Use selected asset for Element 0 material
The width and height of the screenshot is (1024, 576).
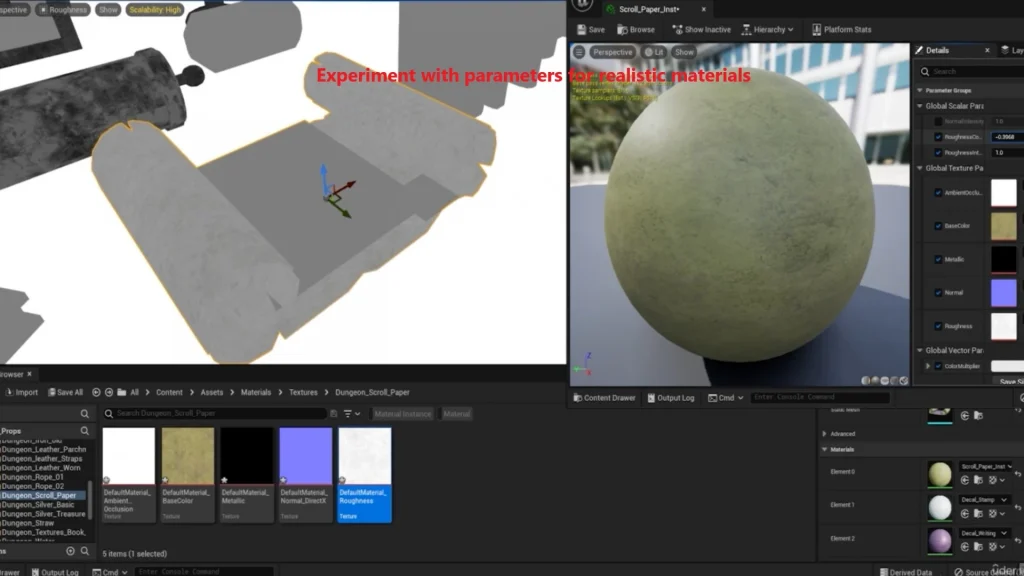[x=965, y=480]
